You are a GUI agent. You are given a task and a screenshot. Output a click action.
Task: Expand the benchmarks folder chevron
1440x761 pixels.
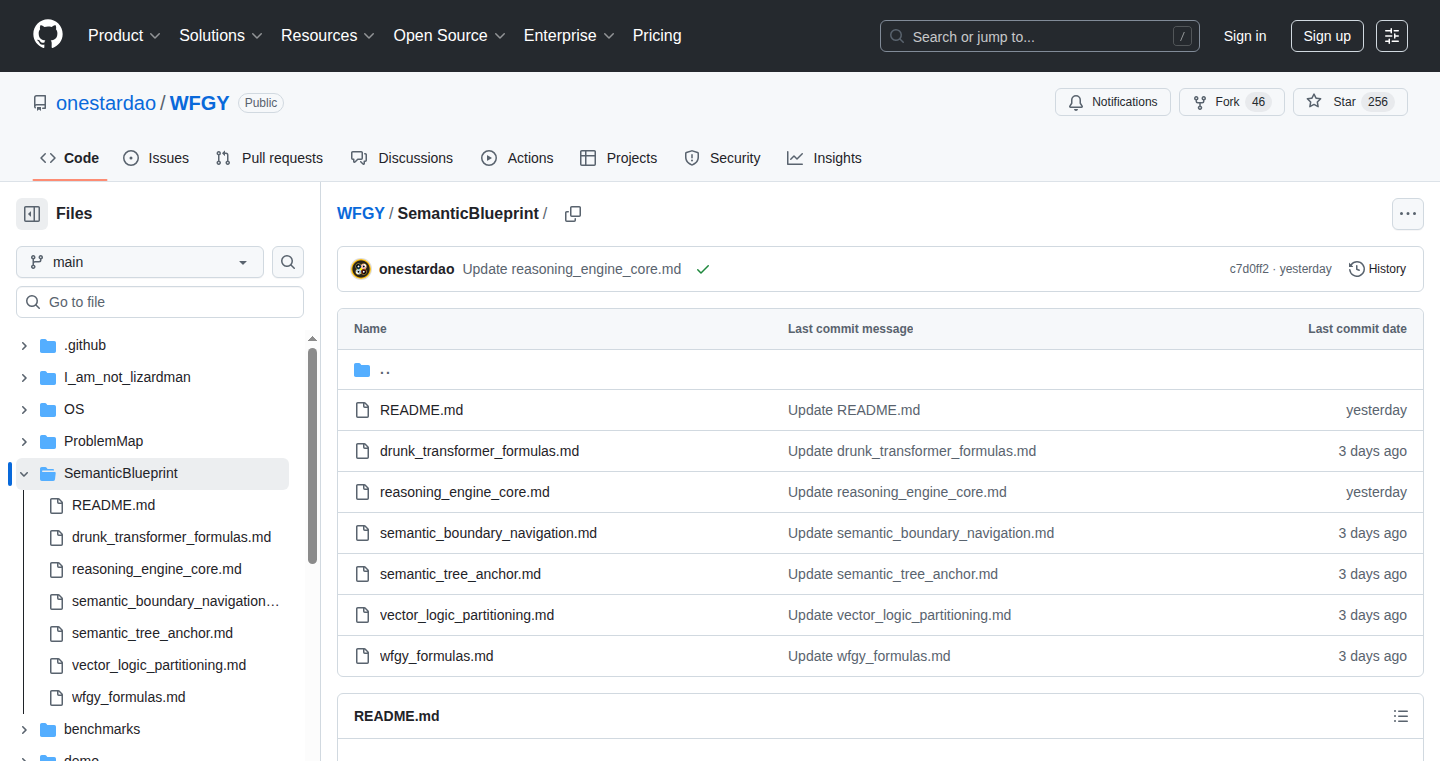[x=24, y=729]
